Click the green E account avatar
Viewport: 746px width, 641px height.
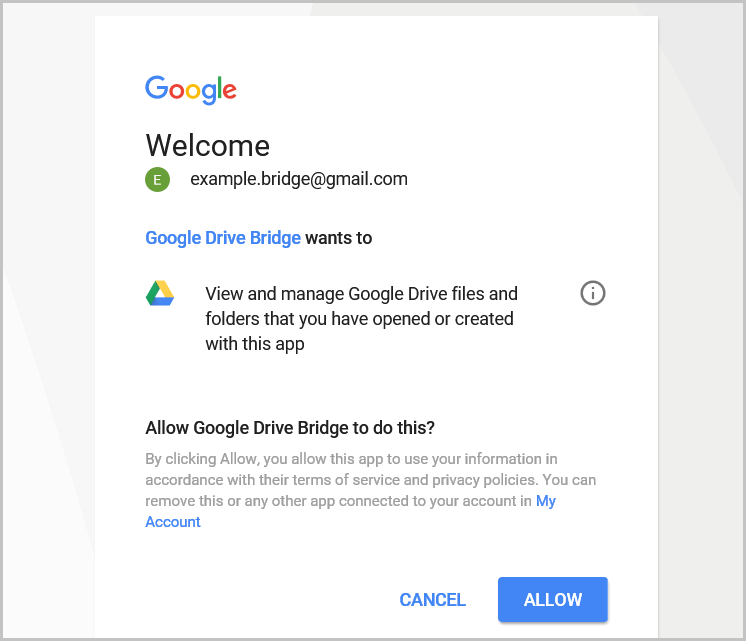157,179
